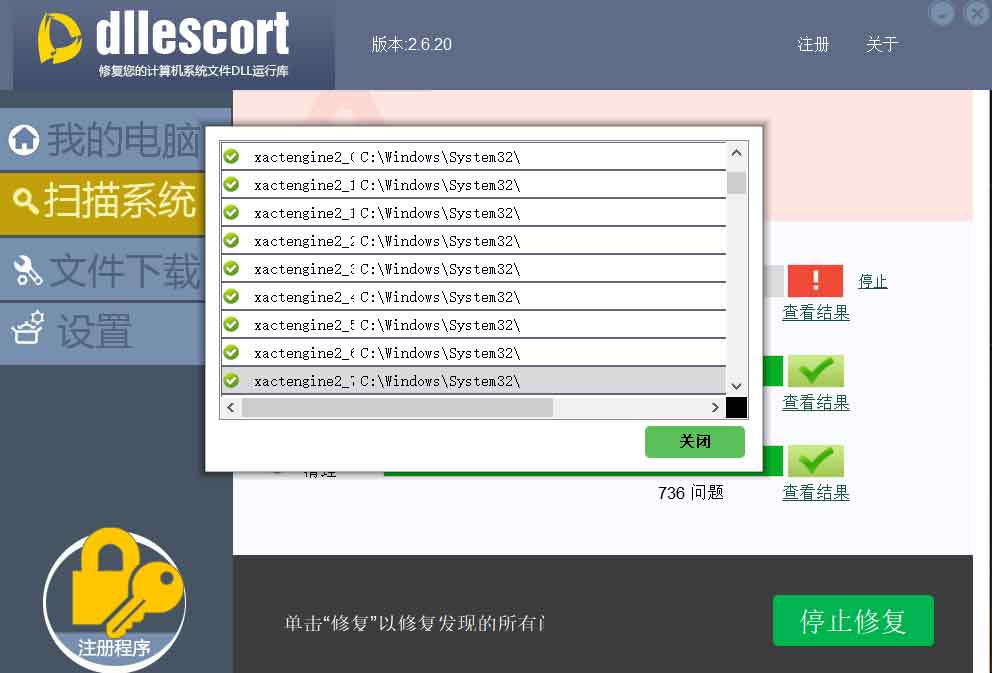The height and width of the screenshot is (673, 992).
Task: Click the 停止 link next to the warning
Action: click(872, 281)
